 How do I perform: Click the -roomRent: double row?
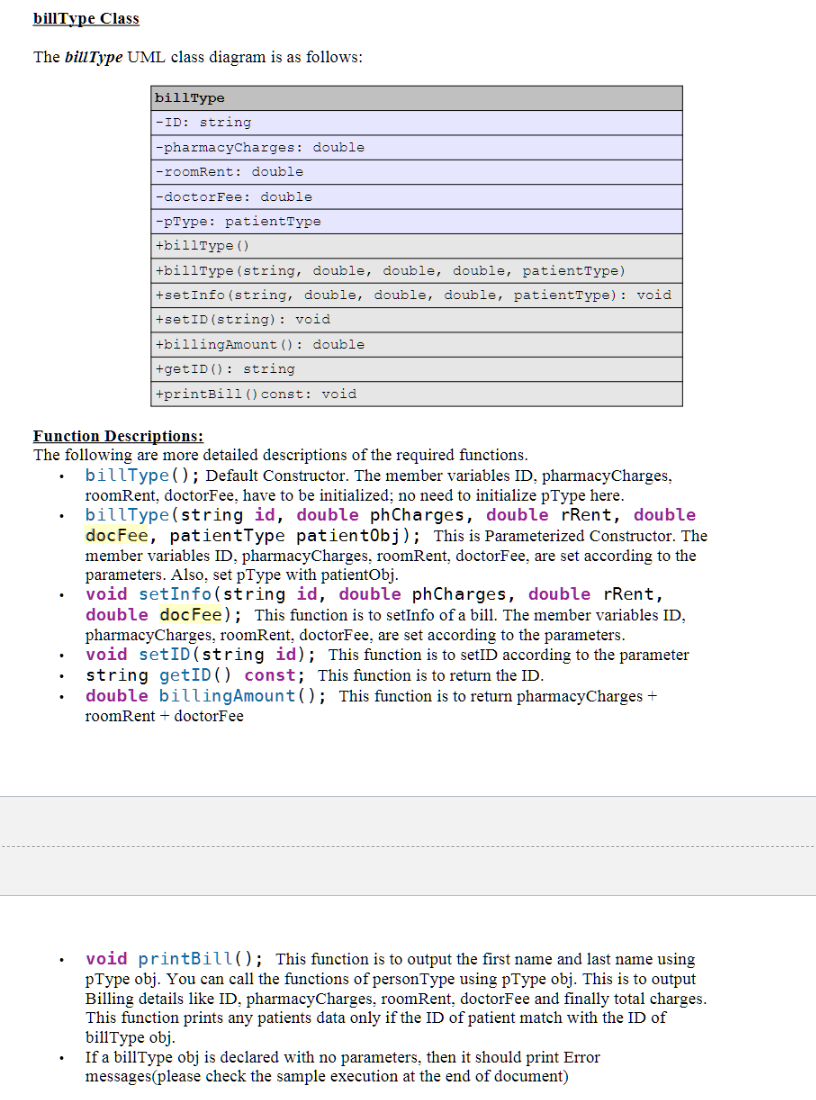[x=417, y=171]
